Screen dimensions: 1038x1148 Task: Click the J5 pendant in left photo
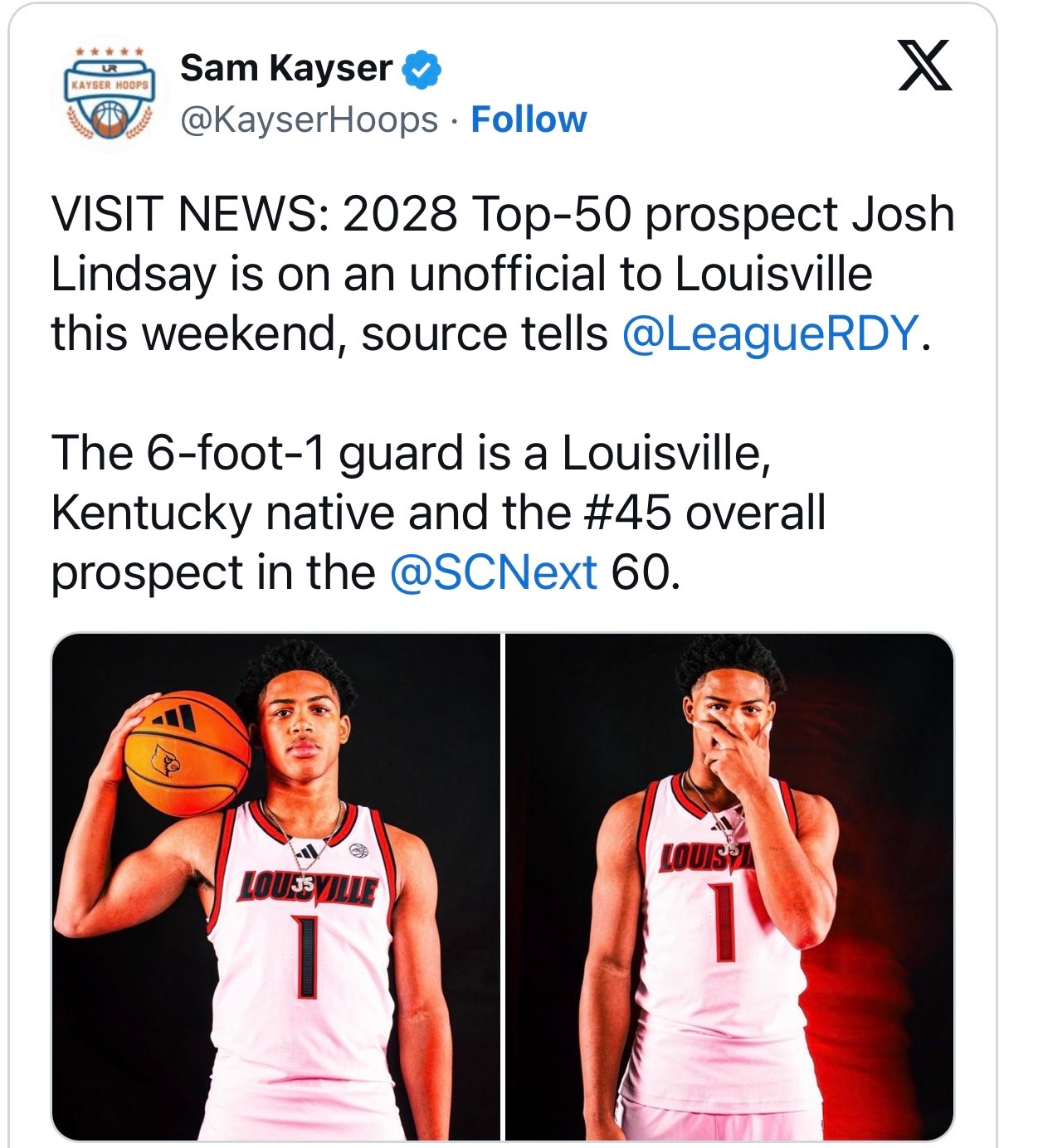[305, 886]
